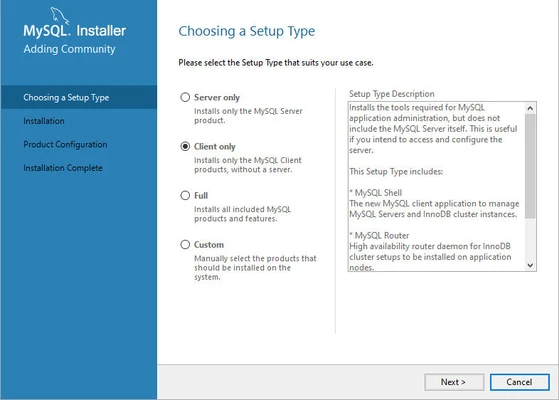Click 'Installs only the MySQL Client products' text
Image resolution: width=559 pixels, height=400 pixels.
click(x=248, y=165)
